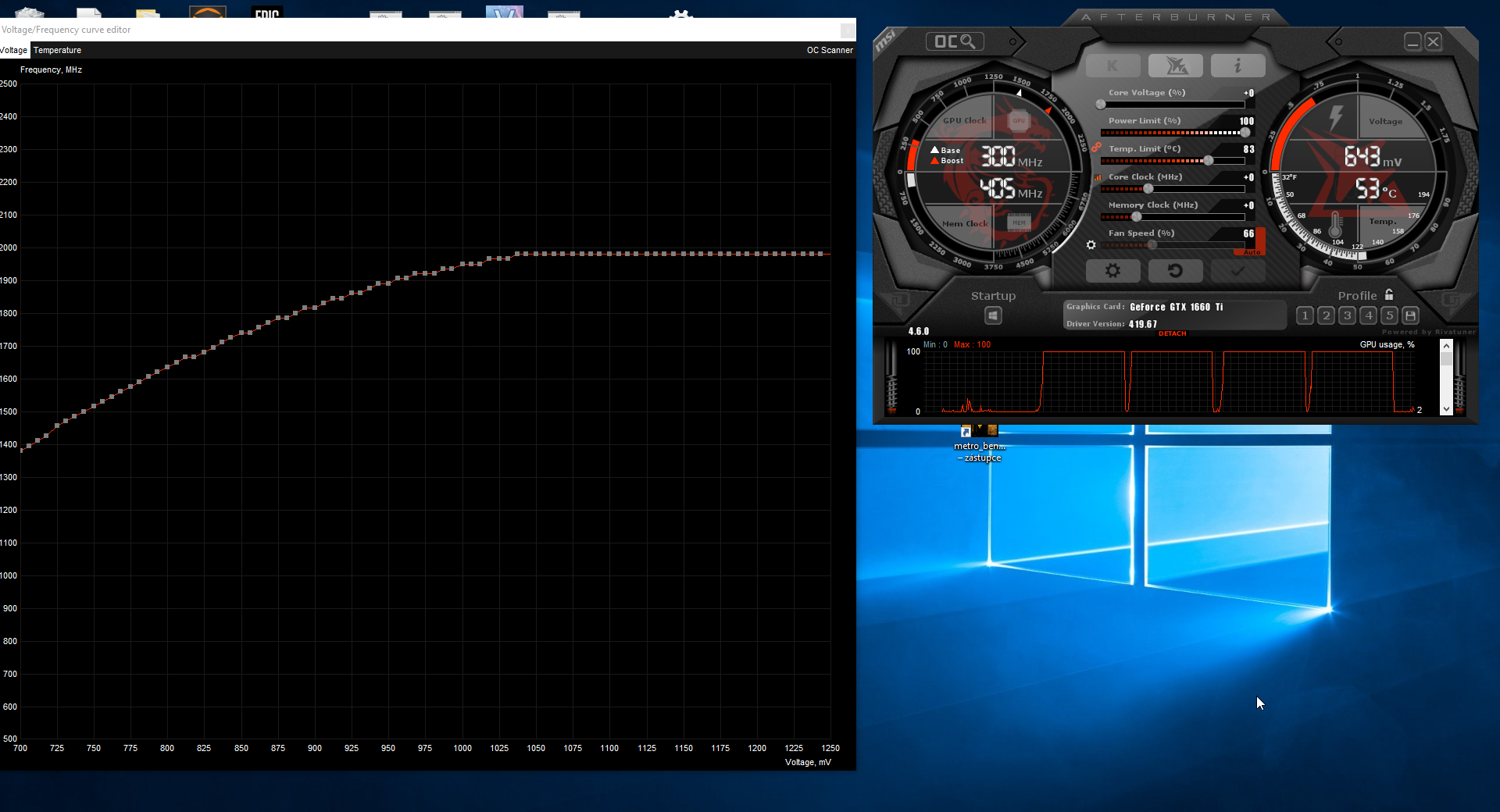The image size is (1500, 812).
Task: Open the information i button
Action: [x=1237, y=66]
